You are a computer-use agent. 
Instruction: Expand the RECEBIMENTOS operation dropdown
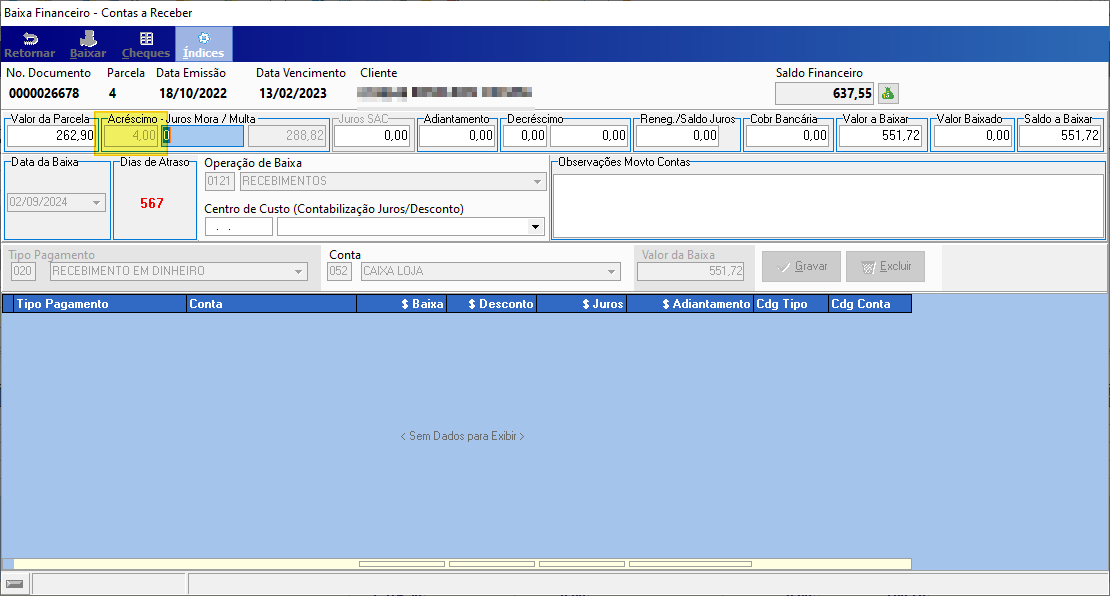click(x=537, y=181)
